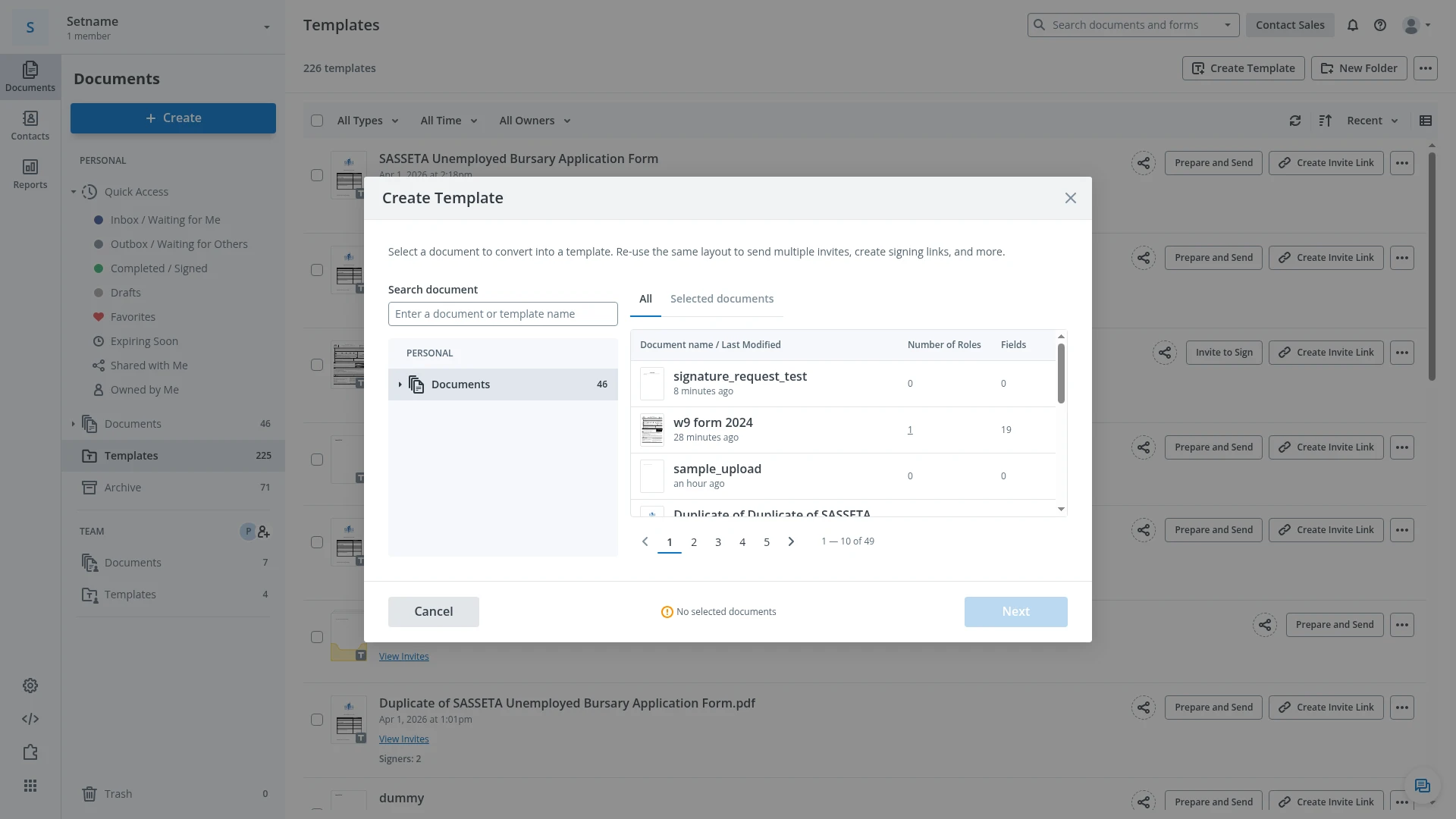This screenshot has height=819, width=1456.
Task: Open Reports in the left sidebar
Action: (x=30, y=174)
